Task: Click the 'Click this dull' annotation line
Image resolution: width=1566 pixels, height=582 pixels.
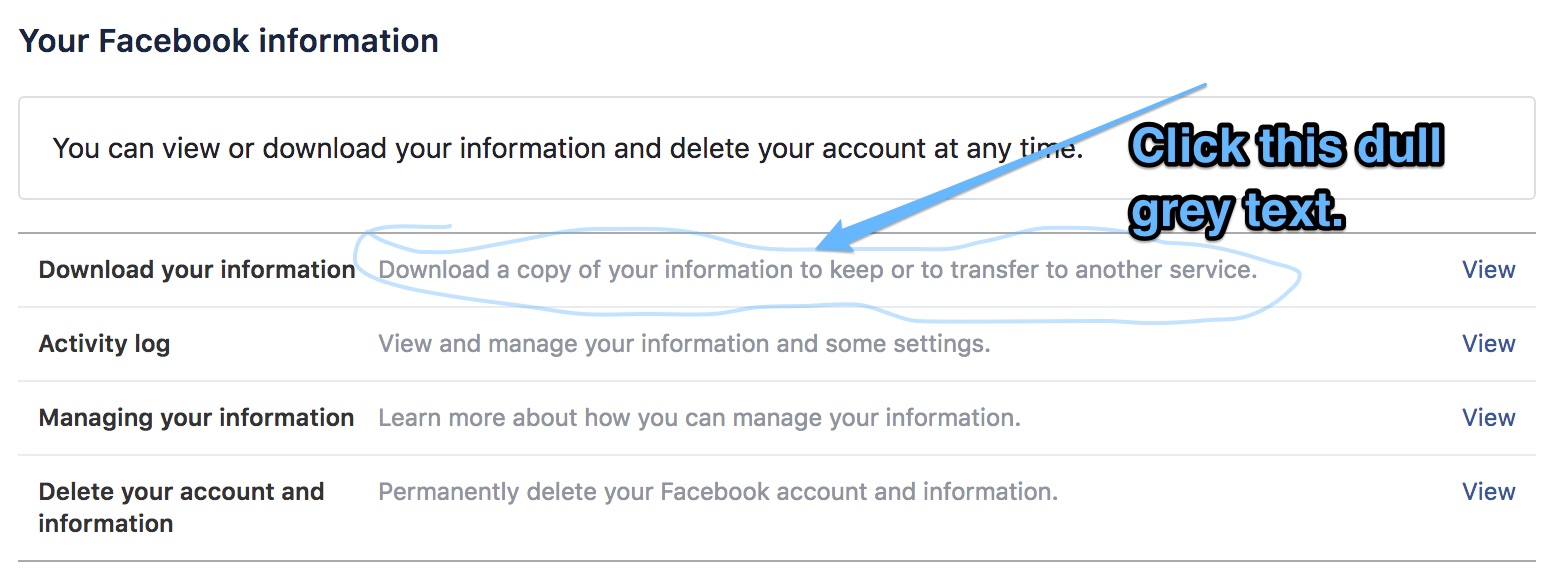Action: 1288,148
